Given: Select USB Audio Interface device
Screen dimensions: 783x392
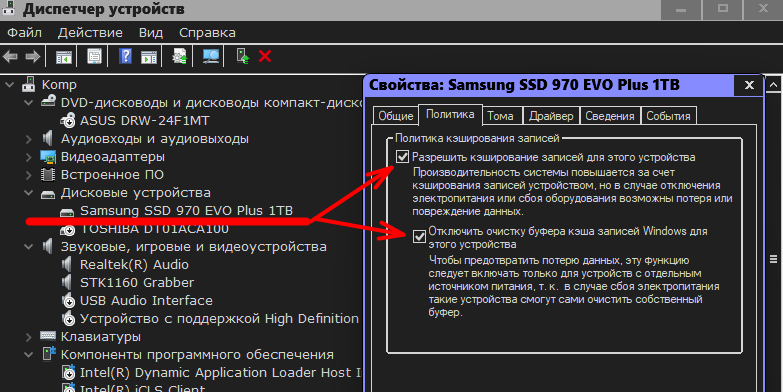Looking at the screenshot, I should (146, 301).
